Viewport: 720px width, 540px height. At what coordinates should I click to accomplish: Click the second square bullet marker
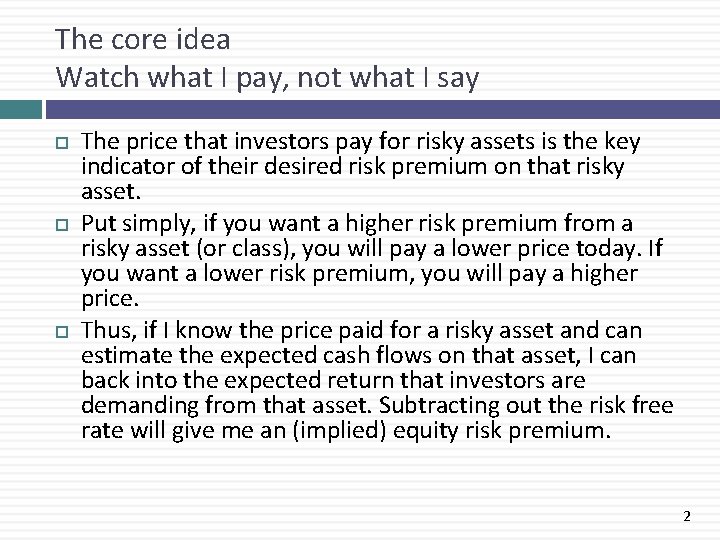coord(62,225)
